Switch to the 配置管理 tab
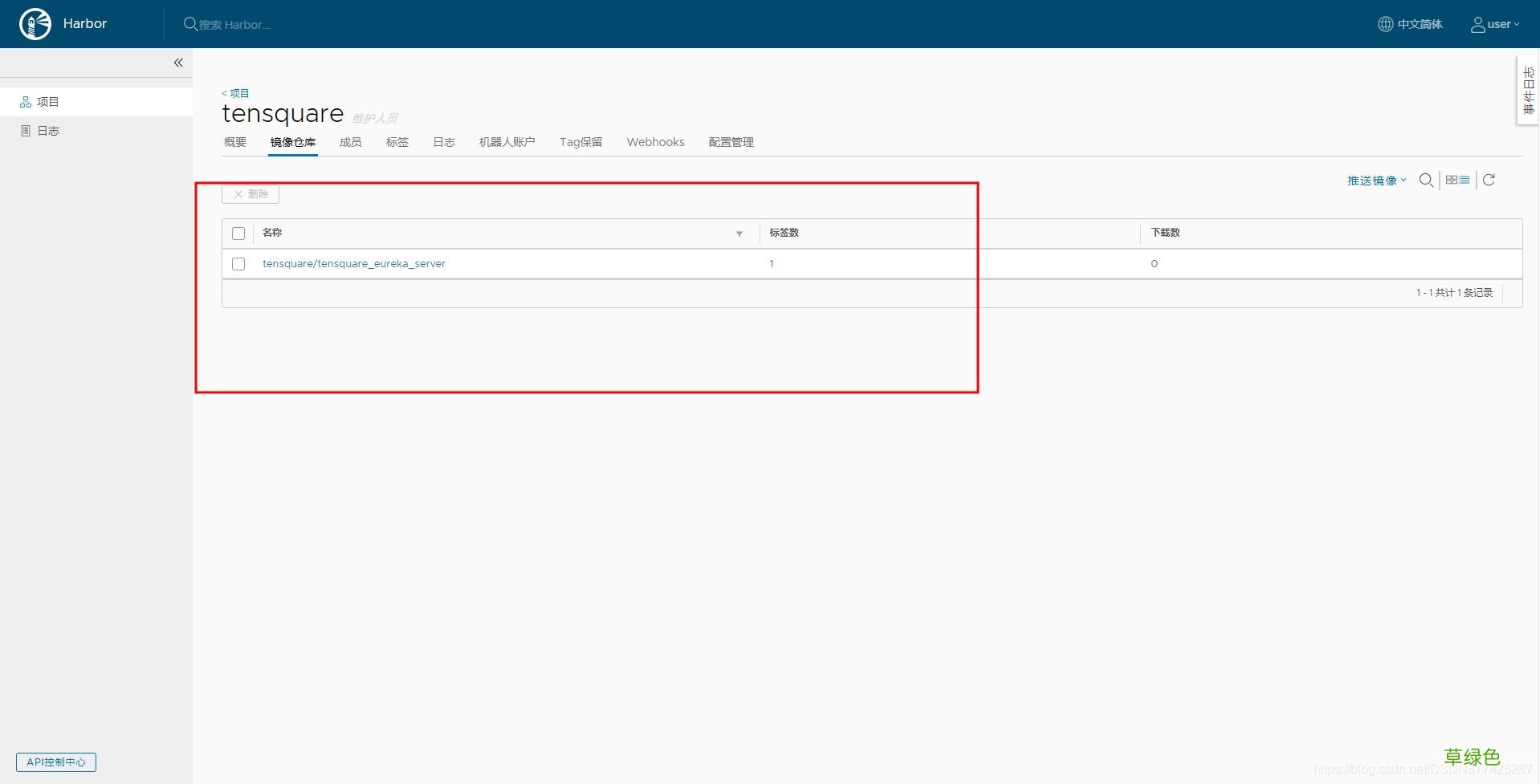Viewport: 1540px width, 784px height. [x=731, y=142]
